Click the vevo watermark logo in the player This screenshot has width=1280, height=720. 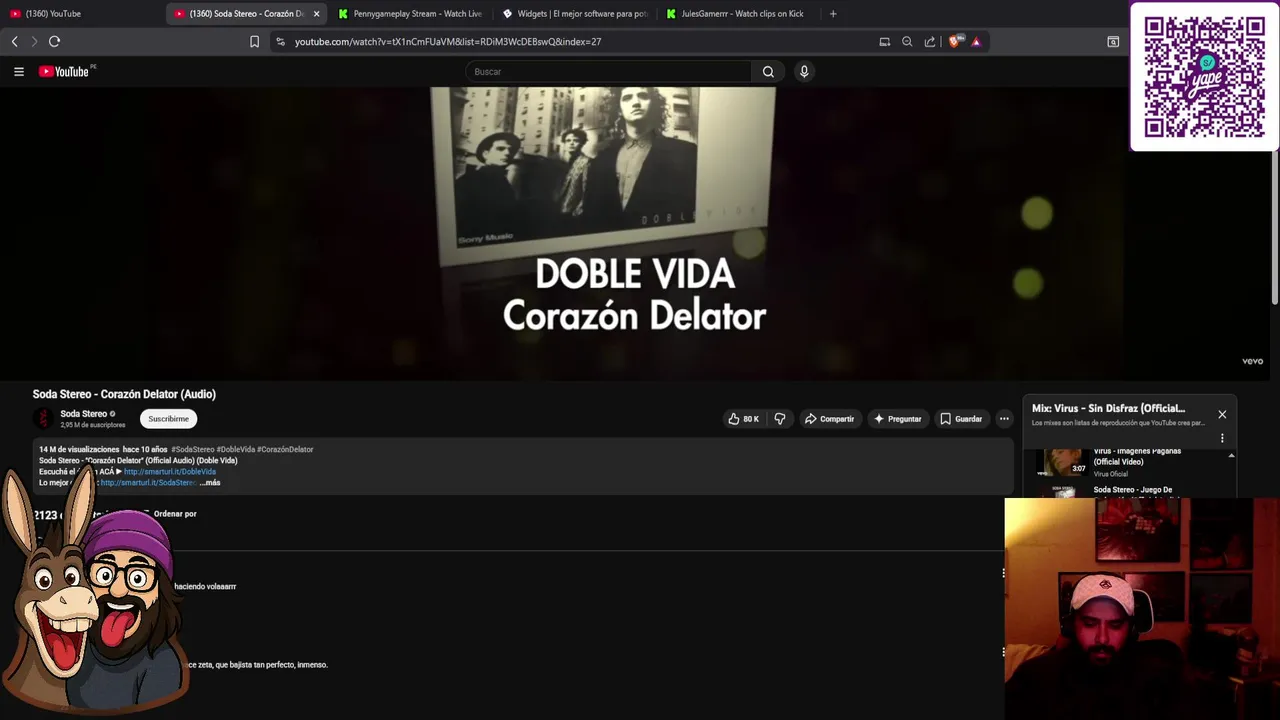1252,361
